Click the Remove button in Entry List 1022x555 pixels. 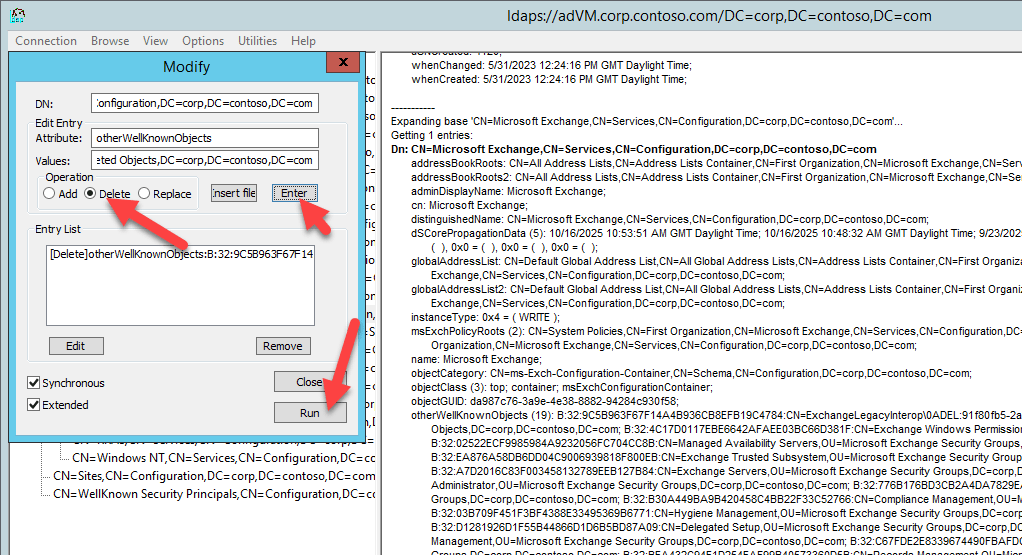pos(283,346)
